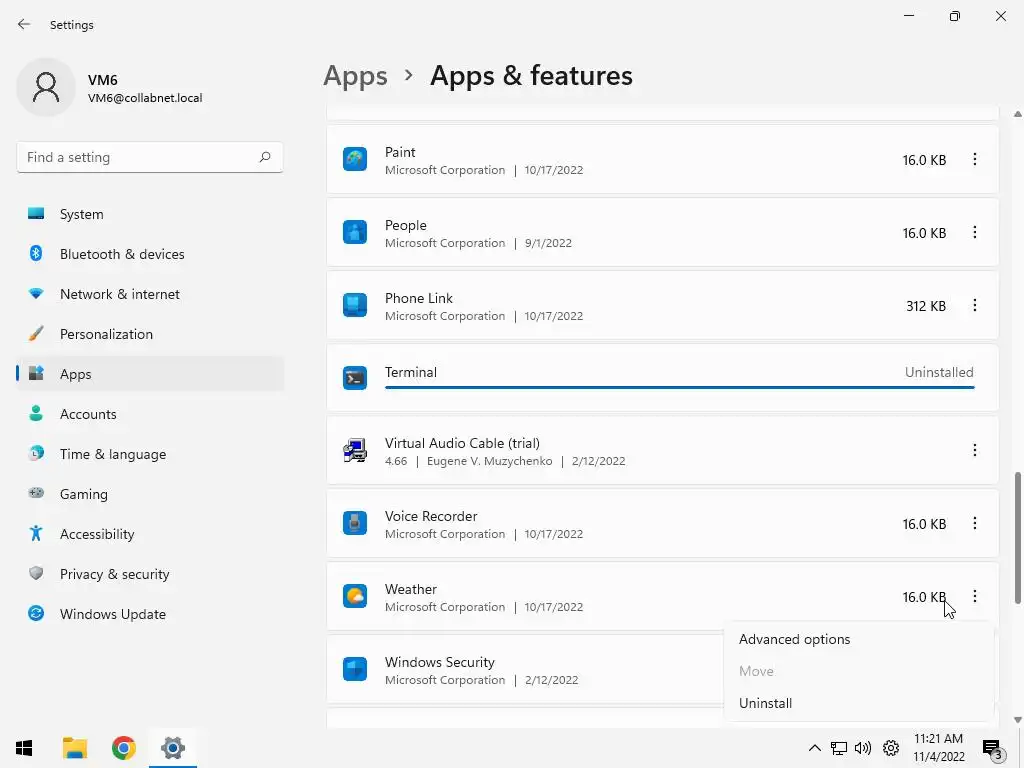1024x768 pixels.
Task: Click the Phone Link app icon
Action: point(355,306)
